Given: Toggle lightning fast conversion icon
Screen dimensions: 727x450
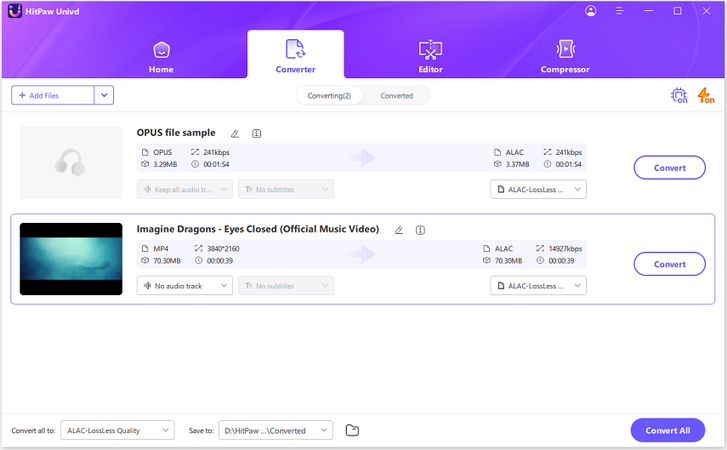Looking at the screenshot, I should click(x=706, y=95).
